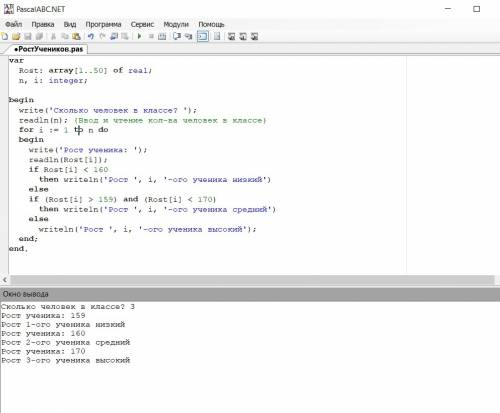The image size is (500, 413).
Task: Open the Программа menu
Action: [x=103, y=24]
